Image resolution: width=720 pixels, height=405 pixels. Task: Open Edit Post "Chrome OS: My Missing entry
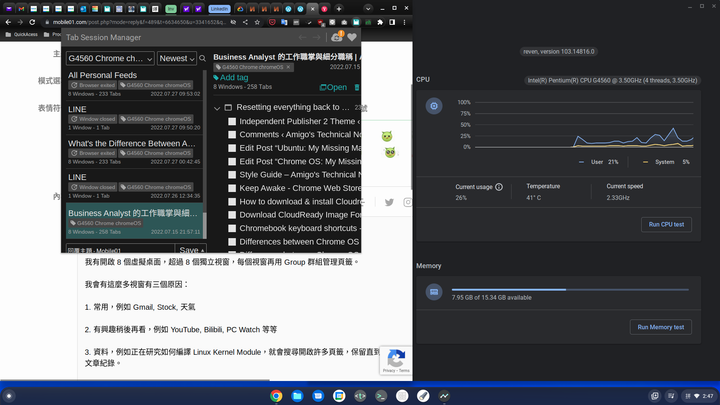click(295, 161)
